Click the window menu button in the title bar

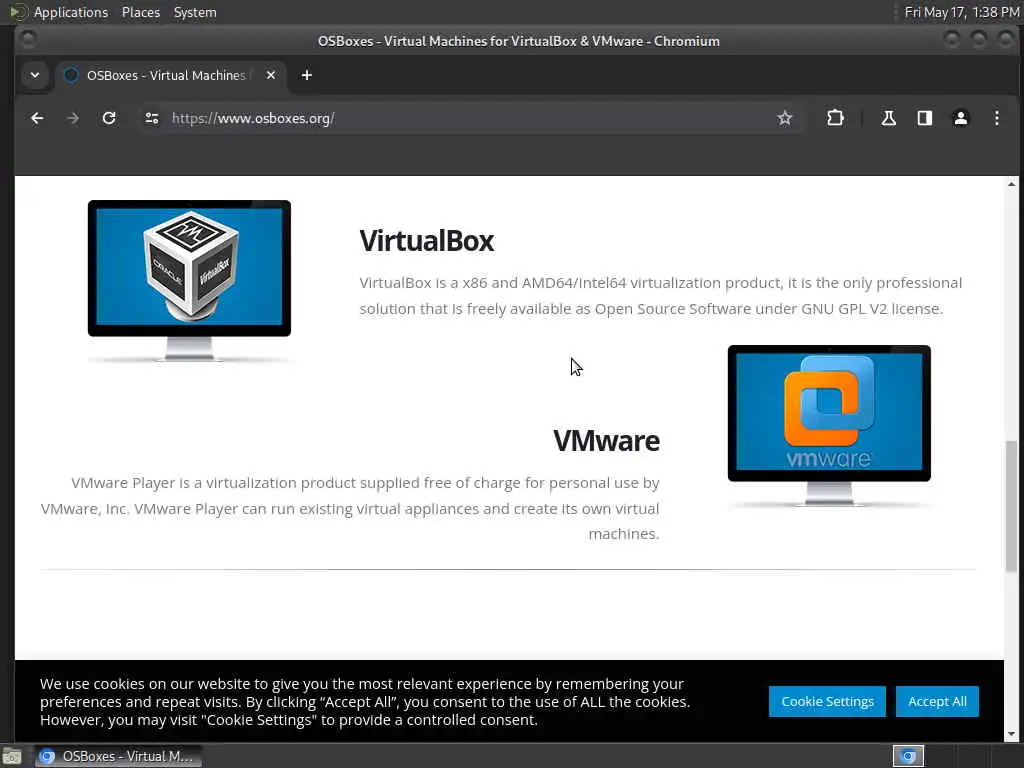click(x=27, y=40)
